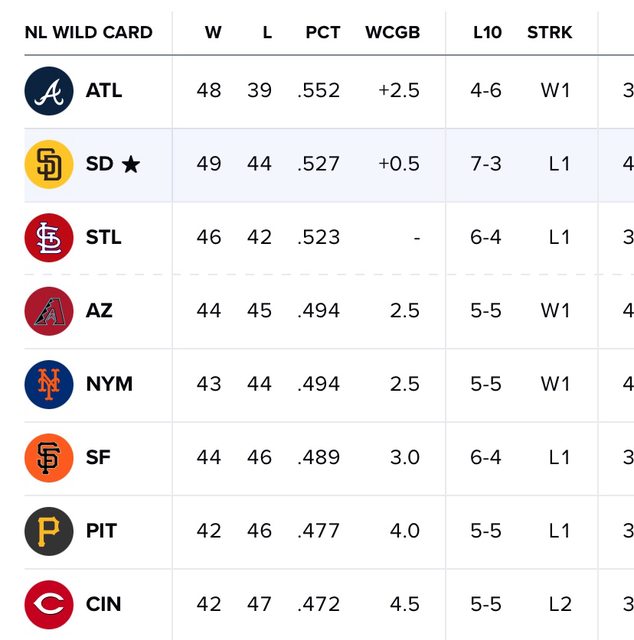Click the New York Mets logo

[49, 384]
